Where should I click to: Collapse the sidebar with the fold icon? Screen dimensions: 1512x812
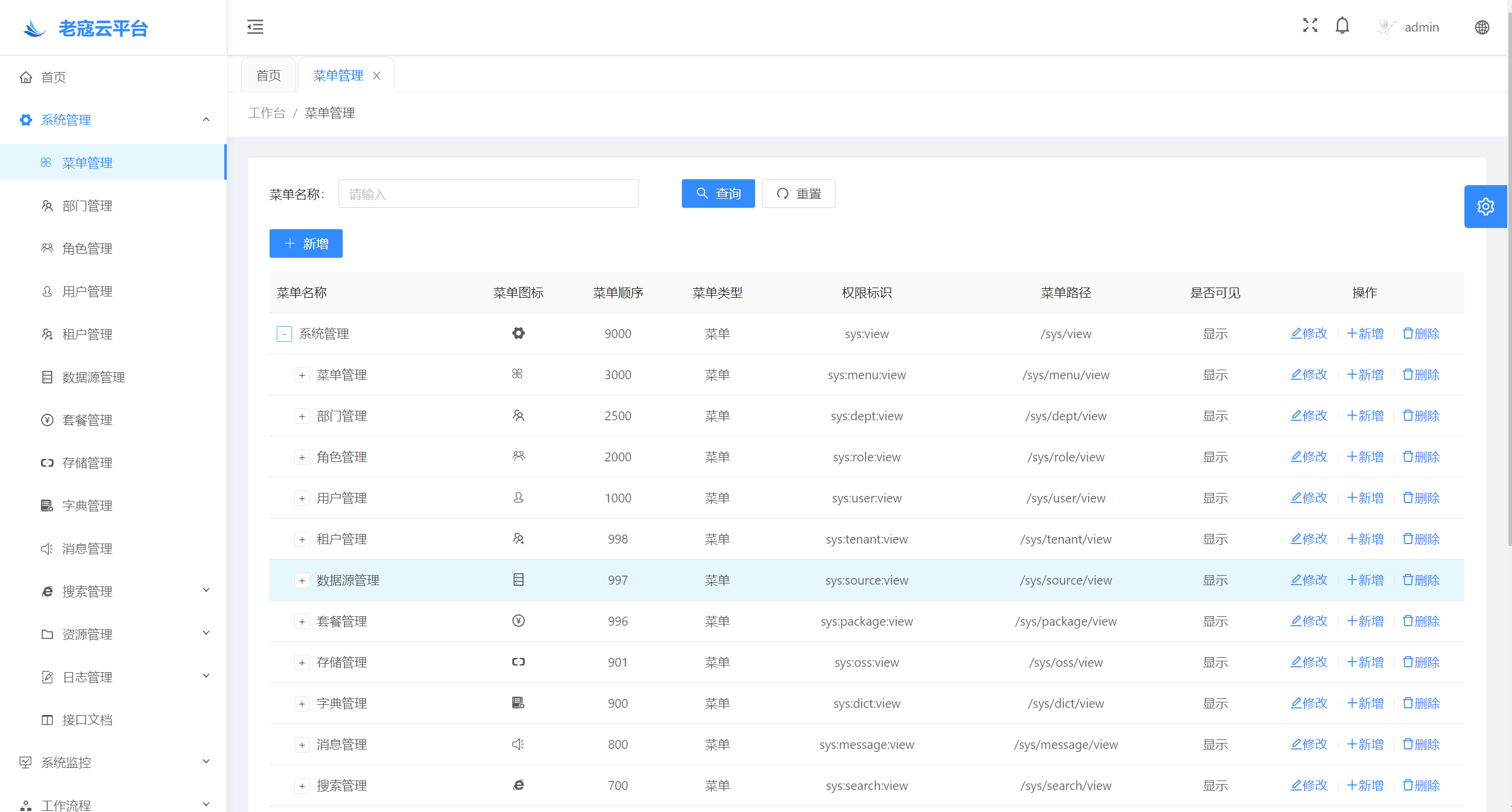pyautogui.click(x=255, y=27)
